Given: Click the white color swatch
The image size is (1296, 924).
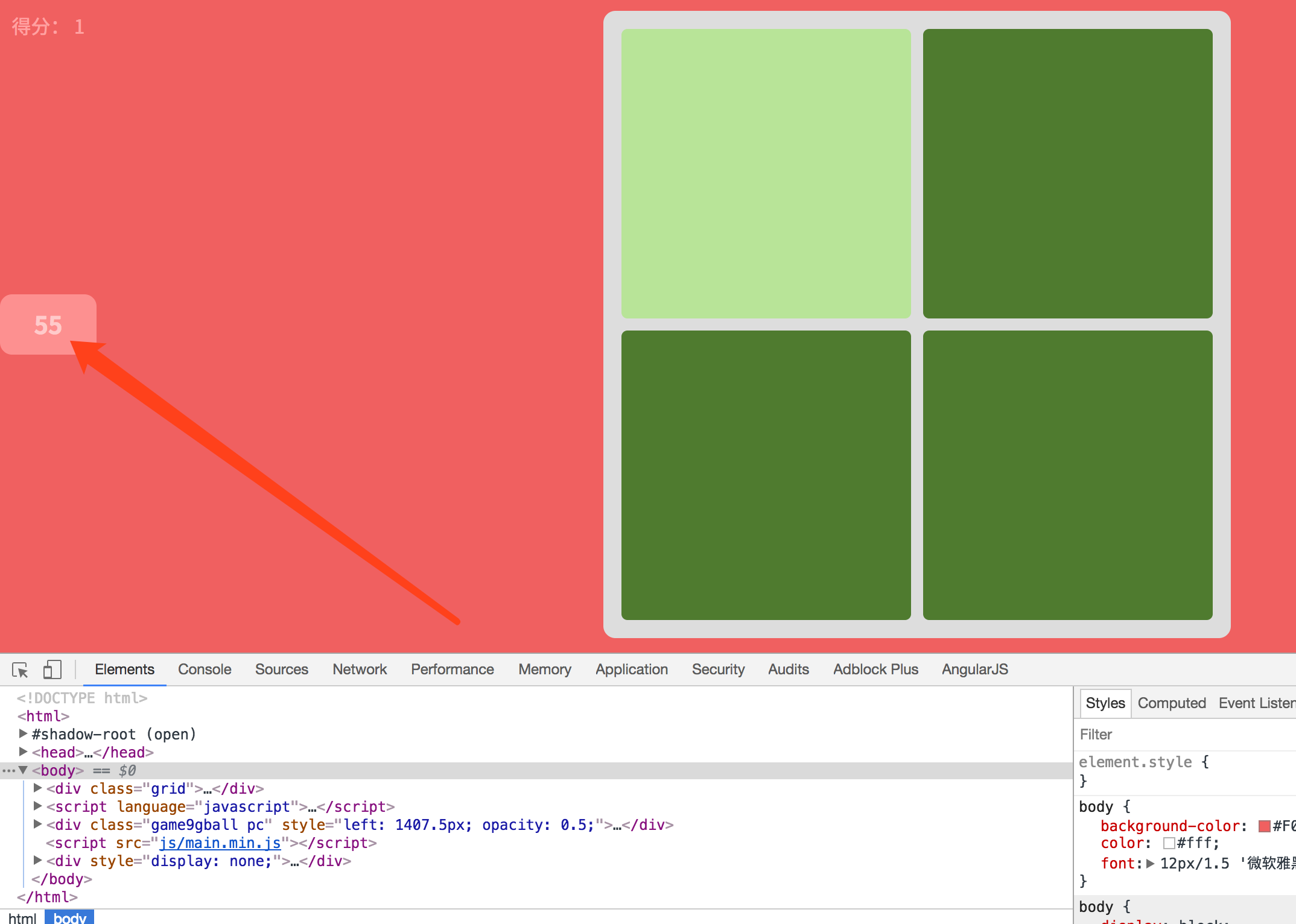Looking at the screenshot, I should point(1169,843).
